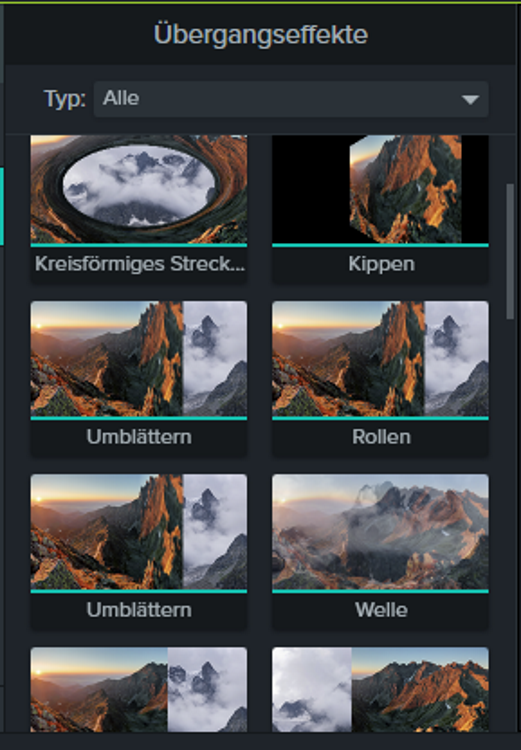521x750 pixels.
Task: Click the dropdown arrow in the Typ field
Action: pyautogui.click(x=470, y=99)
